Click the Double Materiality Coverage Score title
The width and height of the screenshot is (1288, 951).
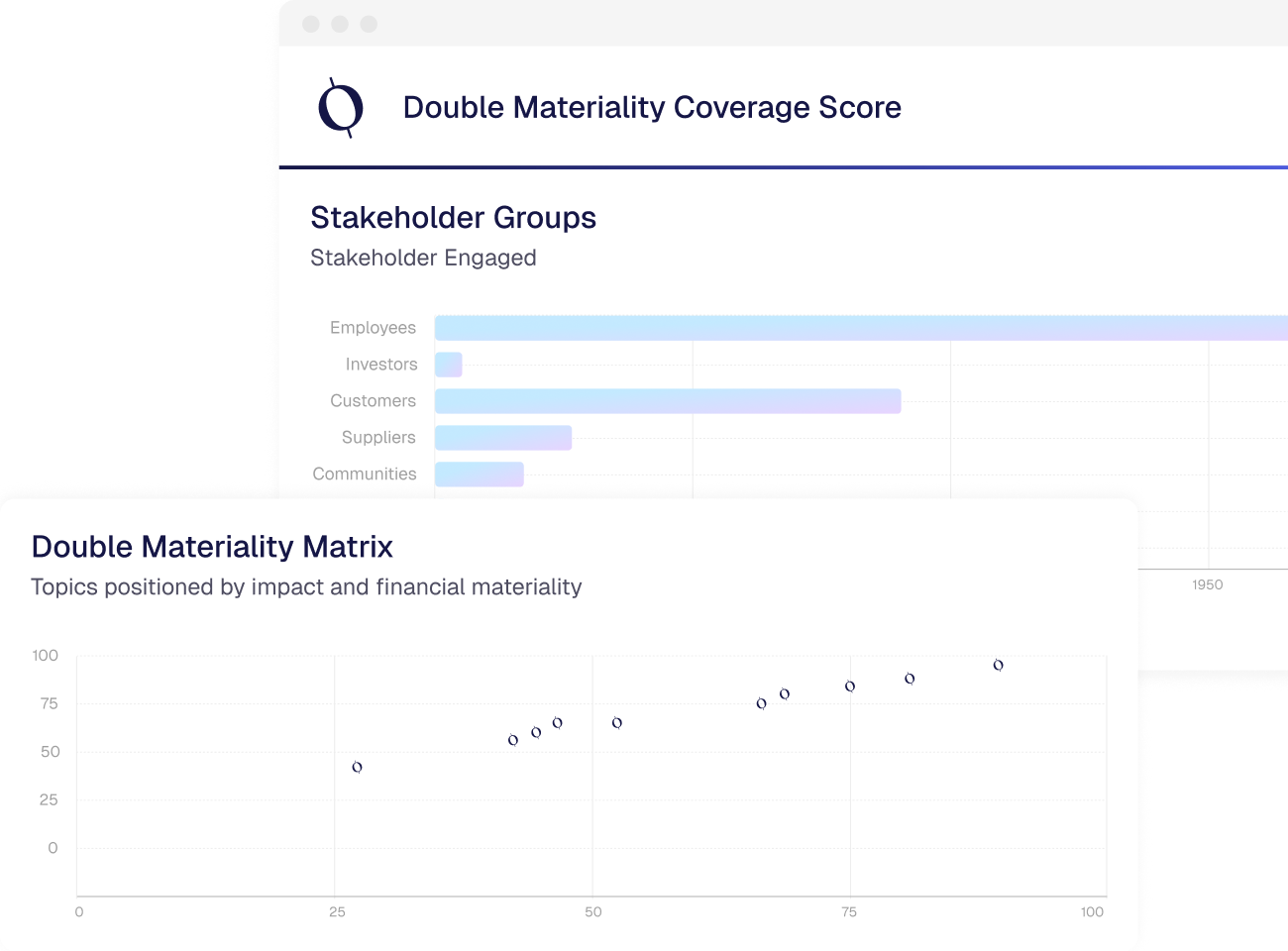652,107
